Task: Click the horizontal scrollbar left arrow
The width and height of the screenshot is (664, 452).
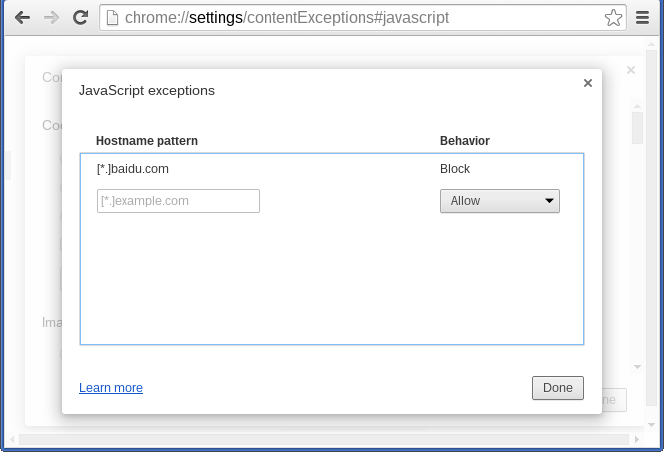Action: click(x=12, y=440)
